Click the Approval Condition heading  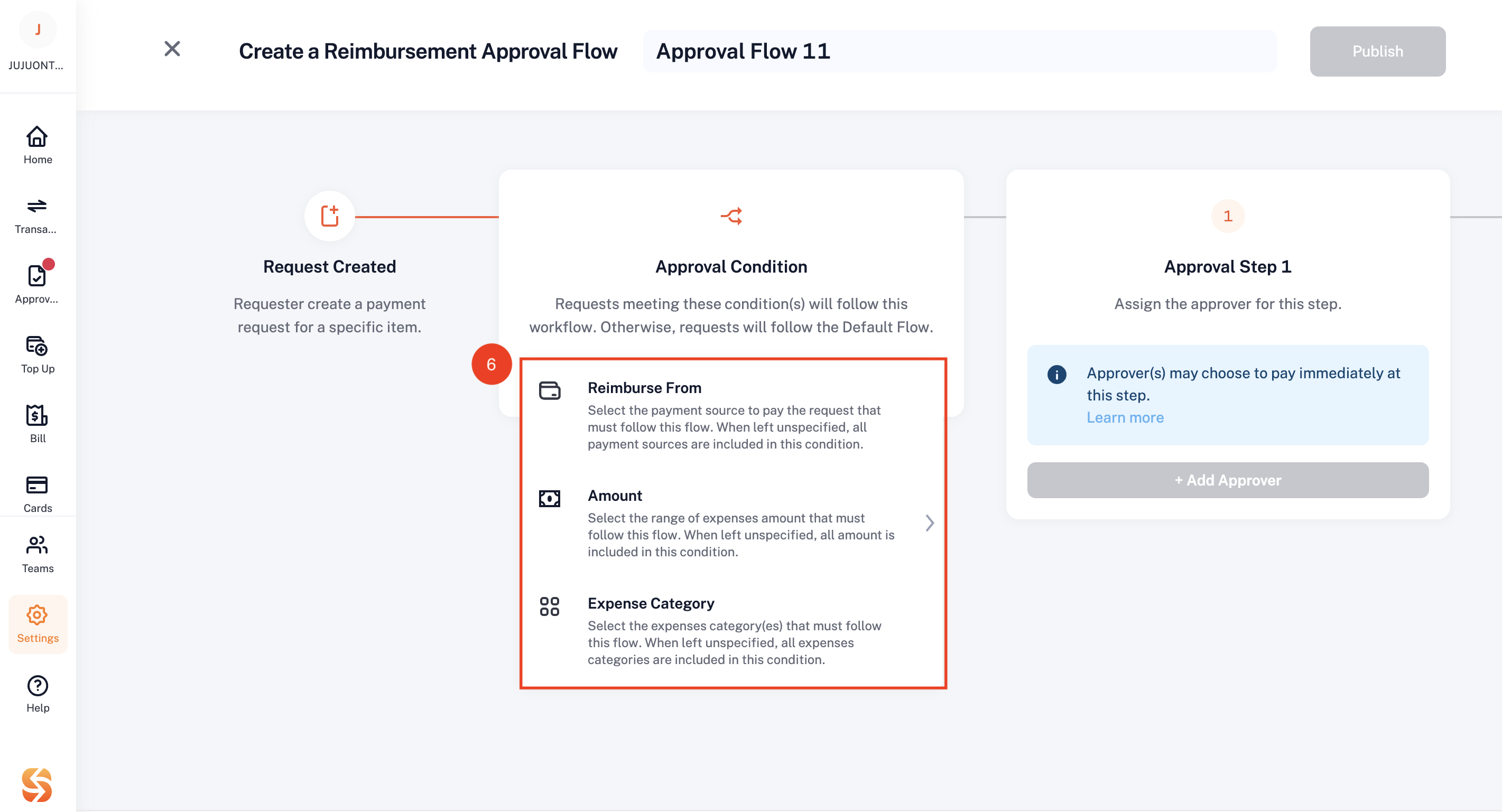(x=731, y=266)
